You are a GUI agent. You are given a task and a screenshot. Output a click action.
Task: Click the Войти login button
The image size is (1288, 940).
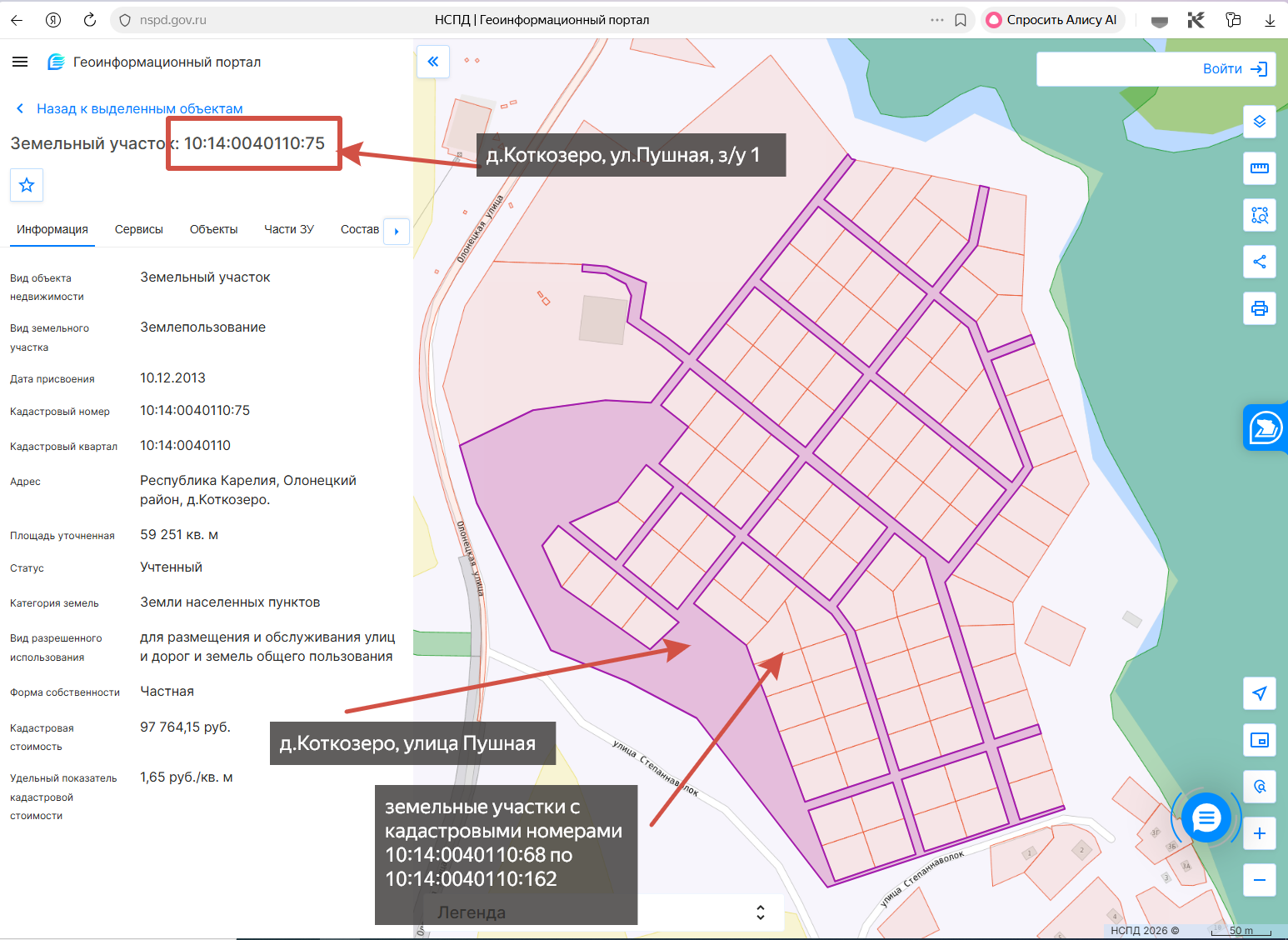pos(1235,69)
